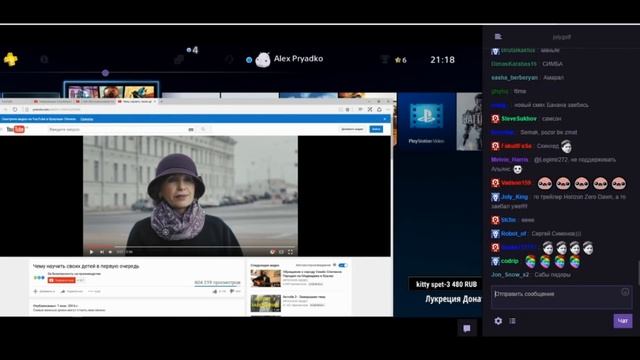Image resolution: width=640 pixels, height=360 pixels.
Task: Click the purple slider dot in PS4 function bar
Action: click(105, 73)
